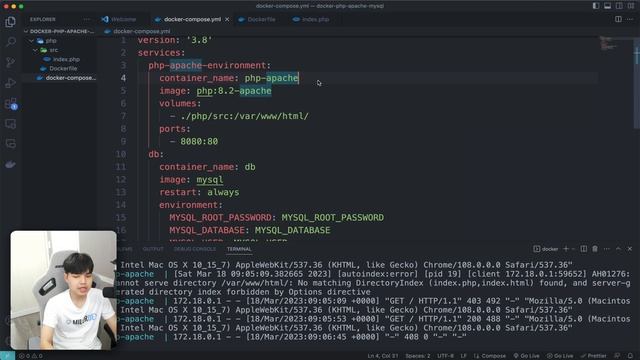640x360 pixels.
Task: Switch to the Welcome tab
Action: pos(119,19)
